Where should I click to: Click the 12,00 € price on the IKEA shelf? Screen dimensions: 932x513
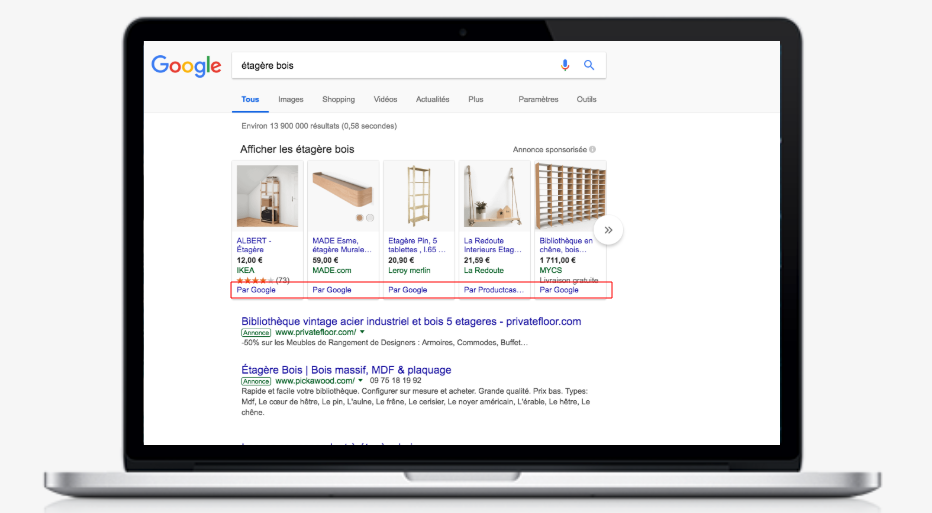click(x=250, y=260)
